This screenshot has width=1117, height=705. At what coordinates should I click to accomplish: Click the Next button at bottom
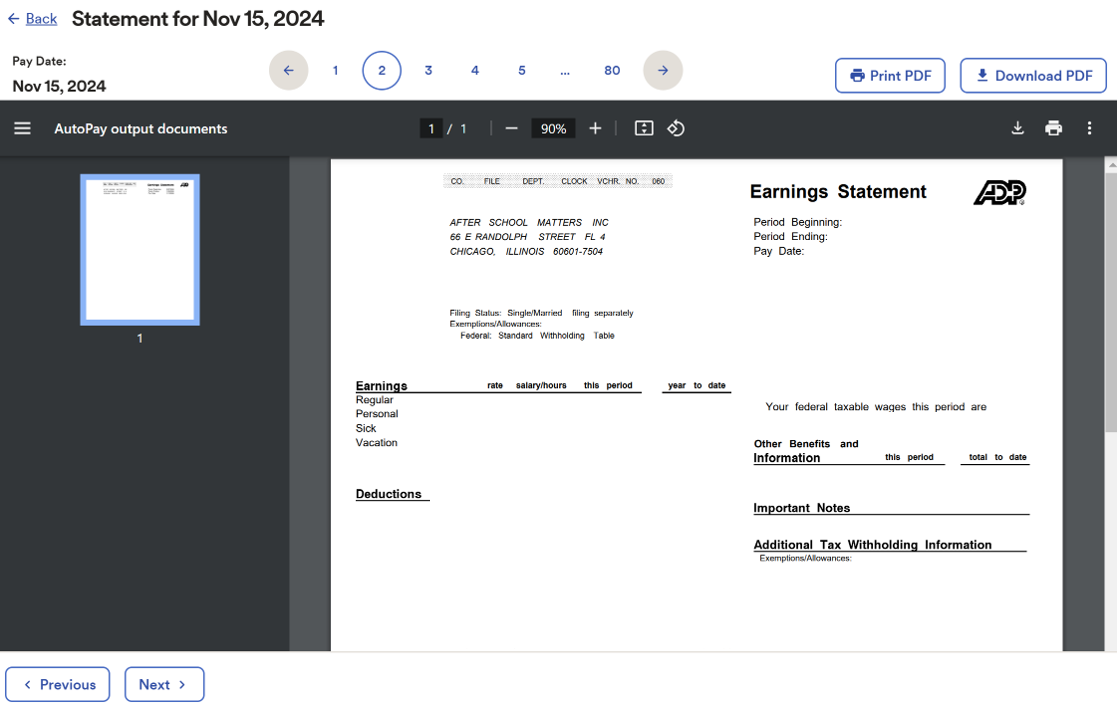coord(164,684)
